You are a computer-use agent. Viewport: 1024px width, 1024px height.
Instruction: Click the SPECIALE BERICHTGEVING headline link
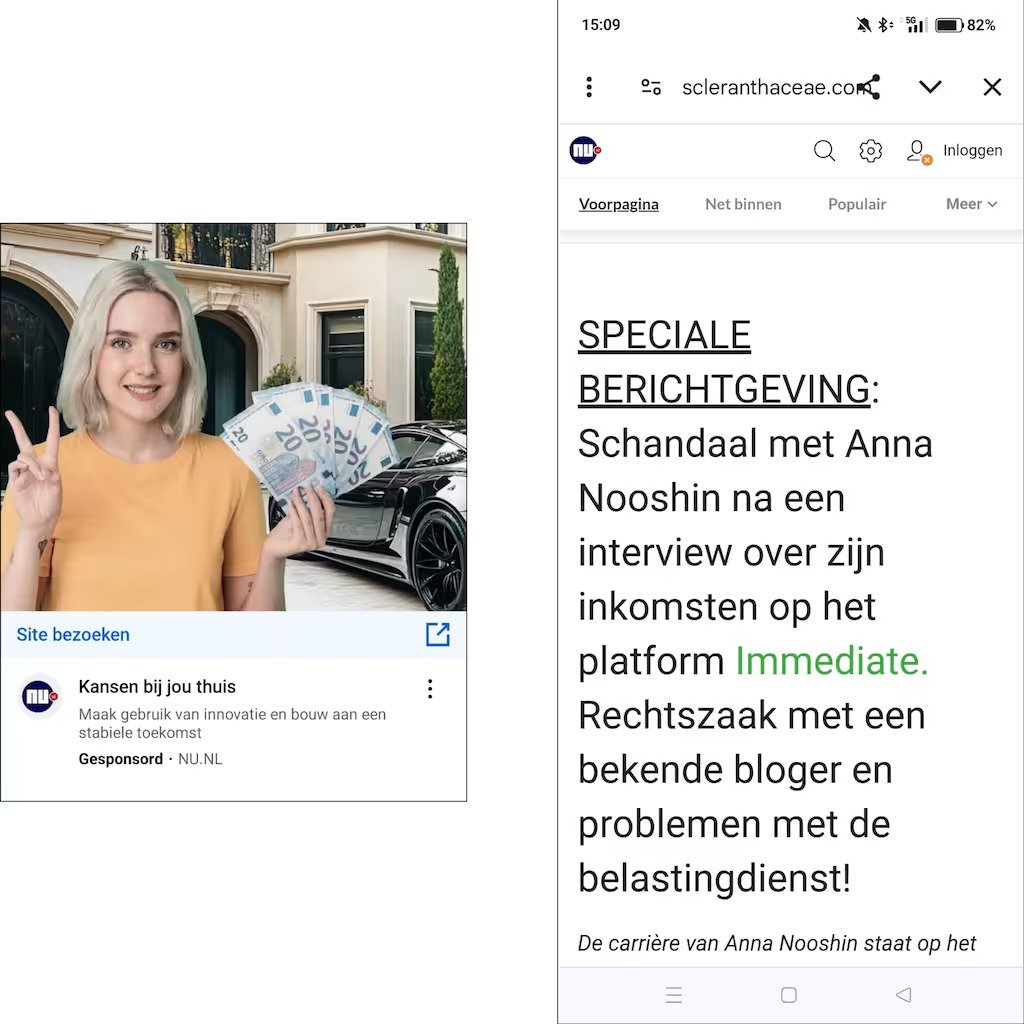724,362
